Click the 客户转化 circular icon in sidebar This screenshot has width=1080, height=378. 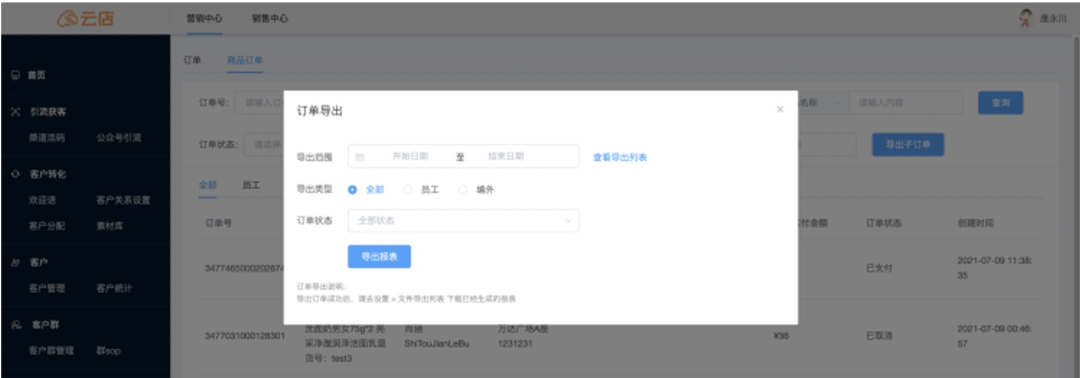[15, 174]
